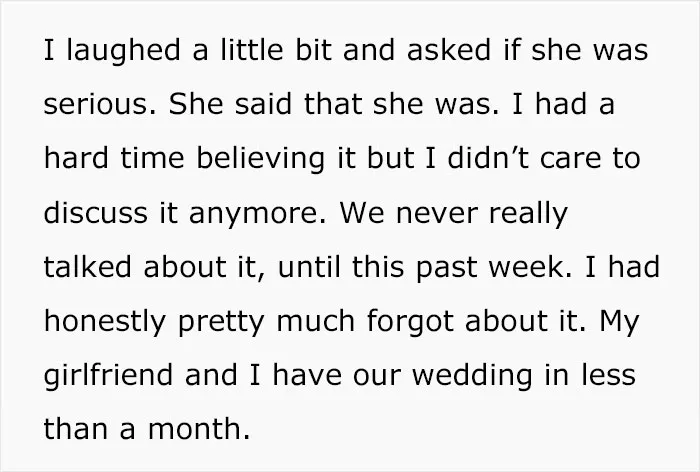Click the word "laughed" in first line

123,51
